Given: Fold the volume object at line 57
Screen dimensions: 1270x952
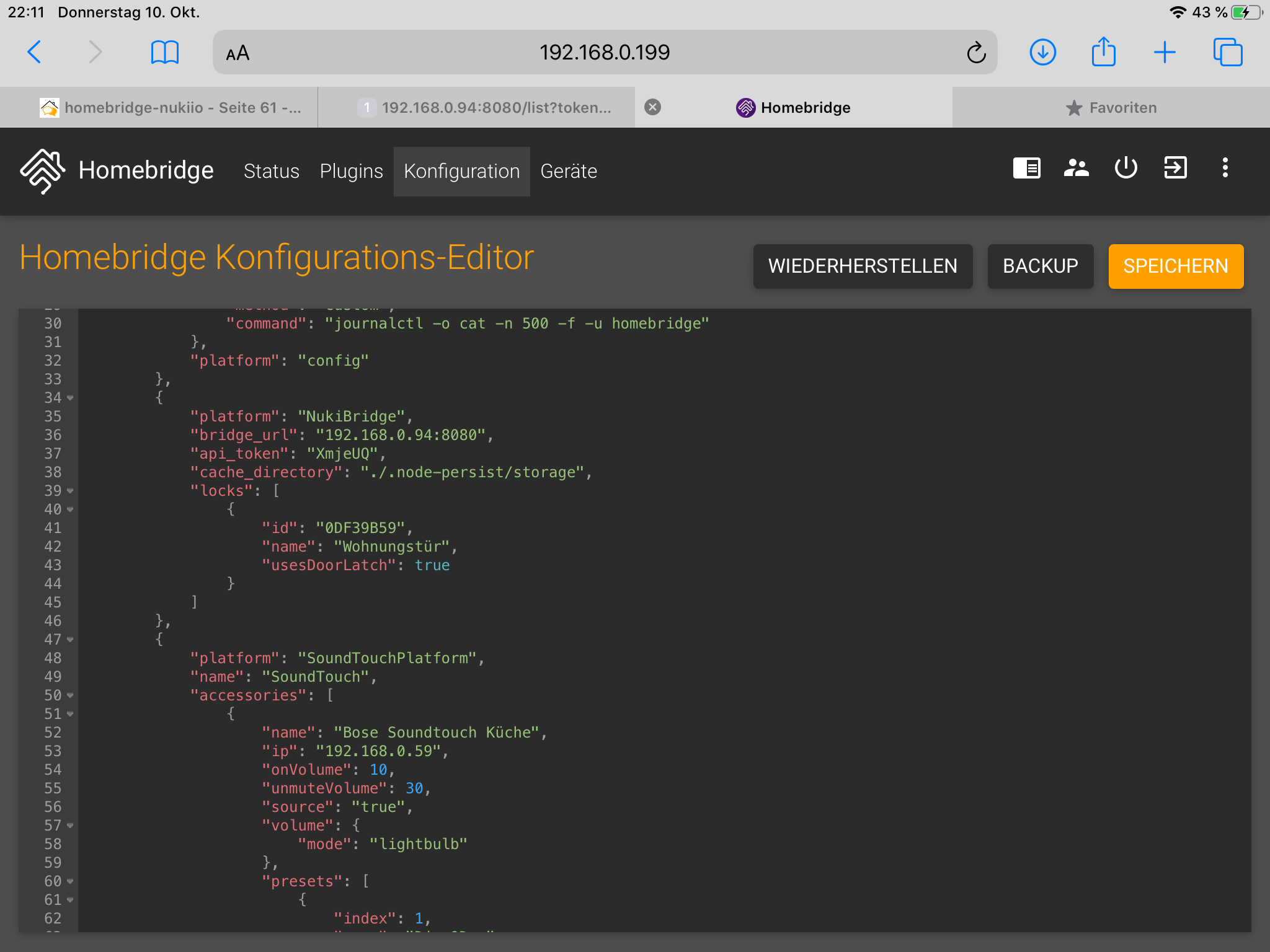Looking at the screenshot, I should point(70,826).
